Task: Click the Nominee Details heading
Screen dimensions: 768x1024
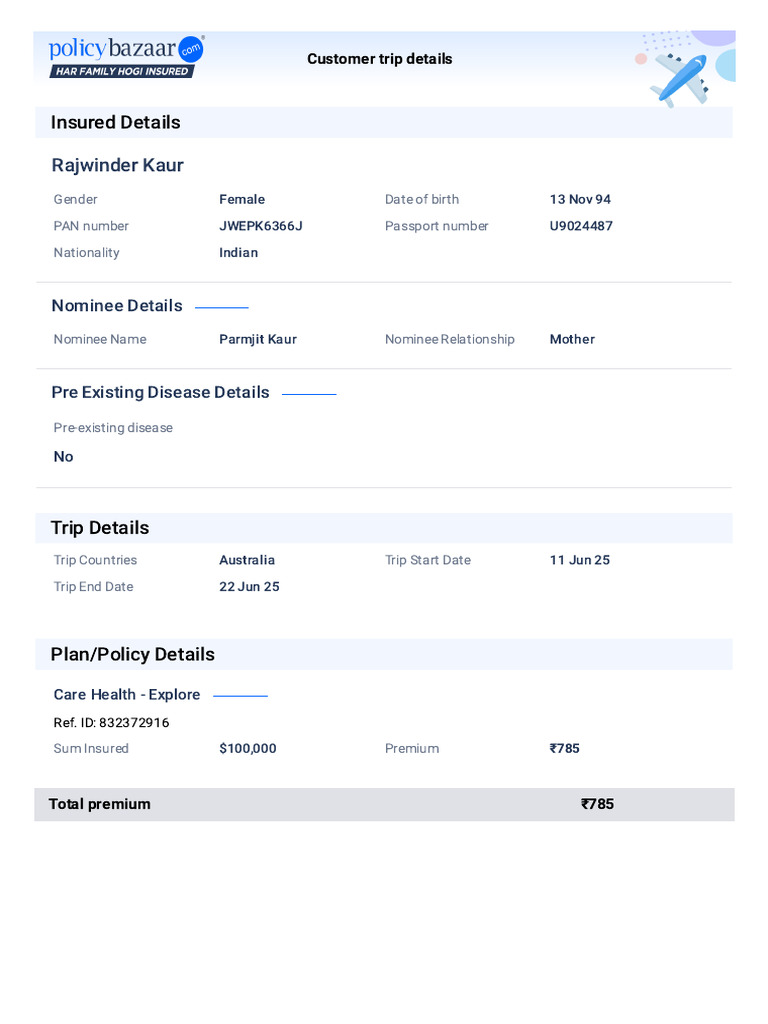Action: coord(117,305)
